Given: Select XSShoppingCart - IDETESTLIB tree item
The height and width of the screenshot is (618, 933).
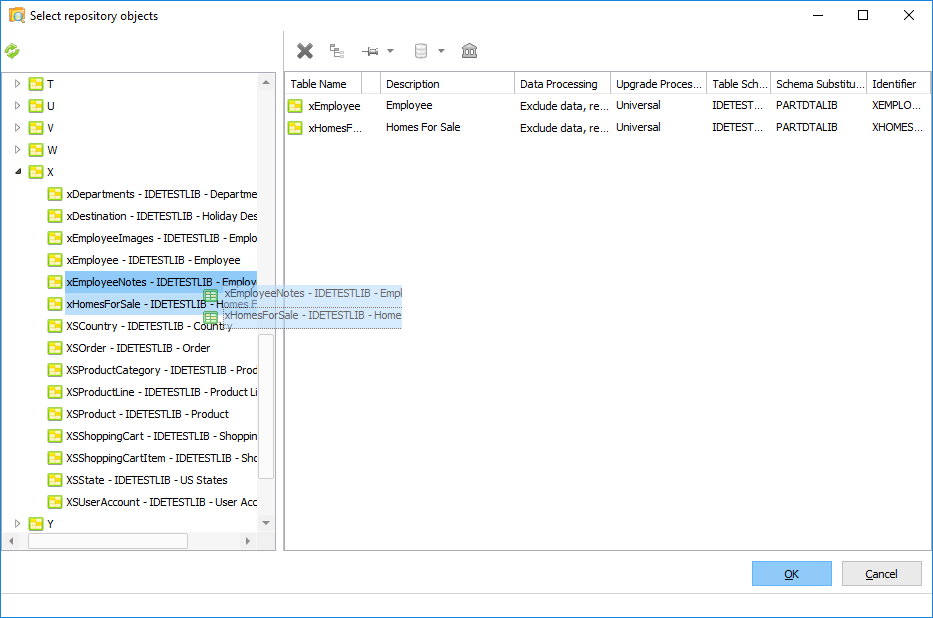Looking at the screenshot, I should coord(161,436).
